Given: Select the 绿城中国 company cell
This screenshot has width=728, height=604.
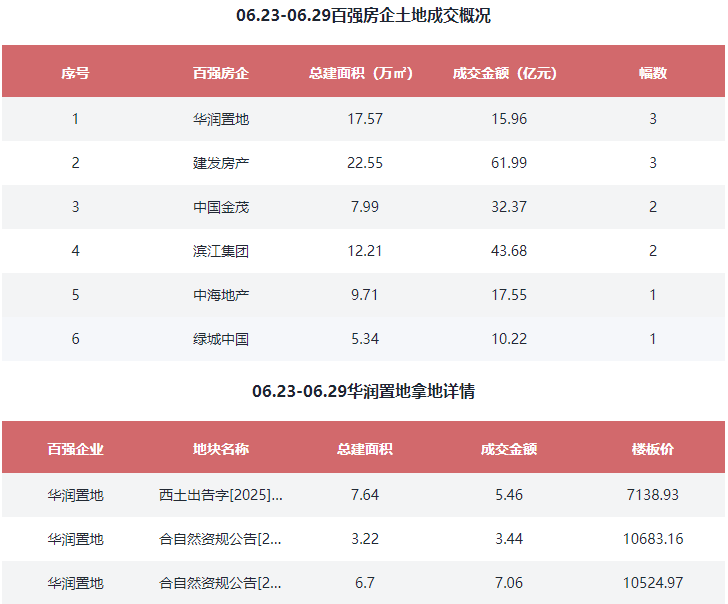Looking at the screenshot, I should (221, 339).
